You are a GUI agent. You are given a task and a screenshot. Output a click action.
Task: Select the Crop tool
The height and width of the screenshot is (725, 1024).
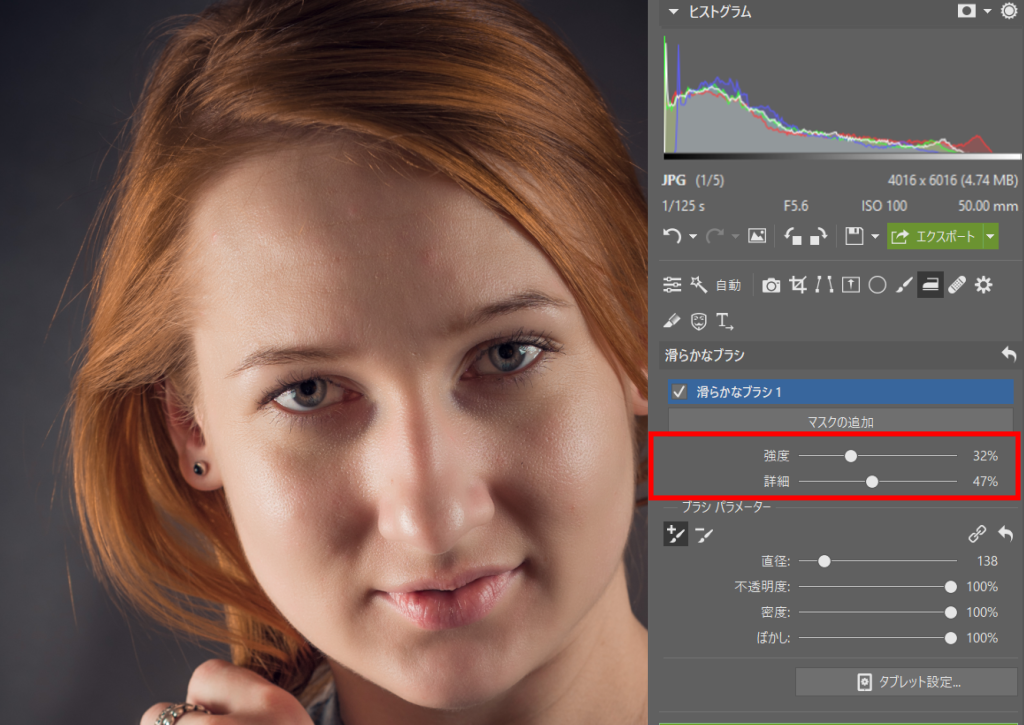pyautogui.click(x=797, y=285)
